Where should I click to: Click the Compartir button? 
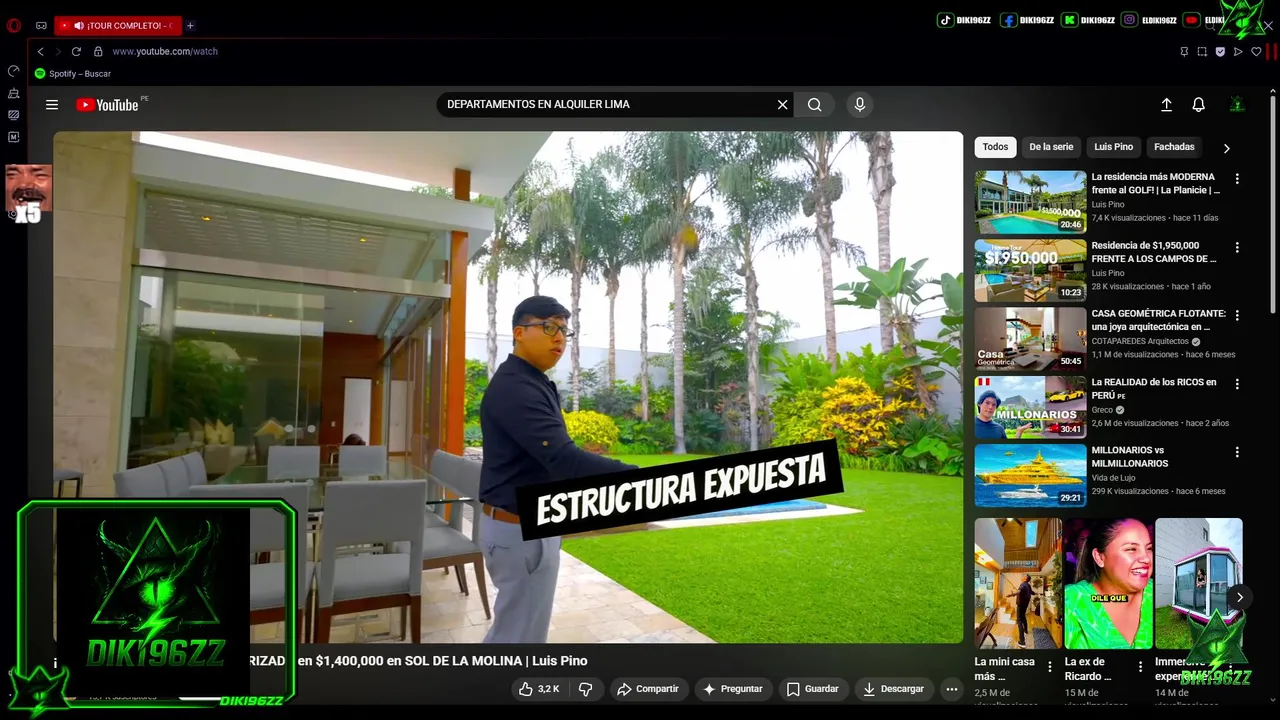(647, 689)
